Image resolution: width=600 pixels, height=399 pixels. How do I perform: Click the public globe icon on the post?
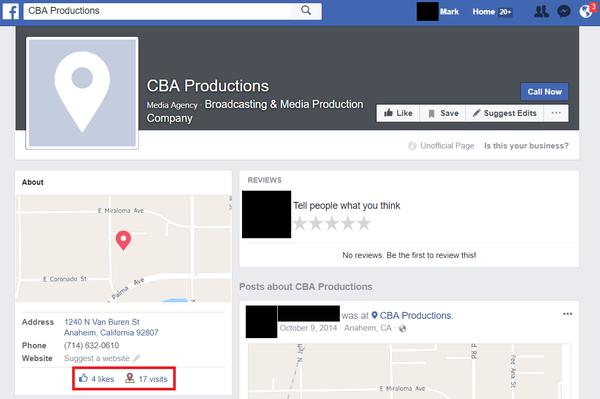(402, 328)
